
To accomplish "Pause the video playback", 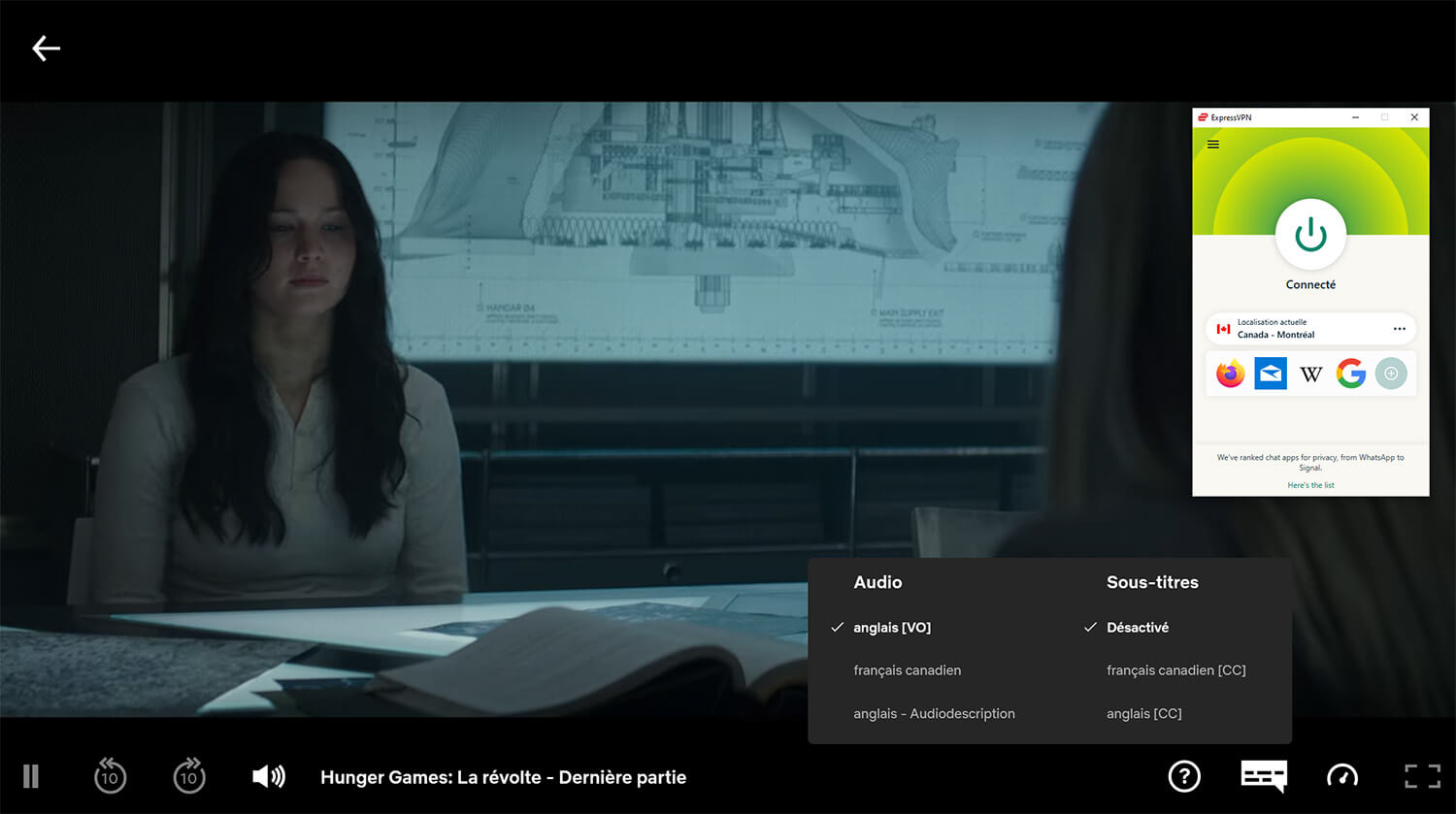I will pos(31,776).
